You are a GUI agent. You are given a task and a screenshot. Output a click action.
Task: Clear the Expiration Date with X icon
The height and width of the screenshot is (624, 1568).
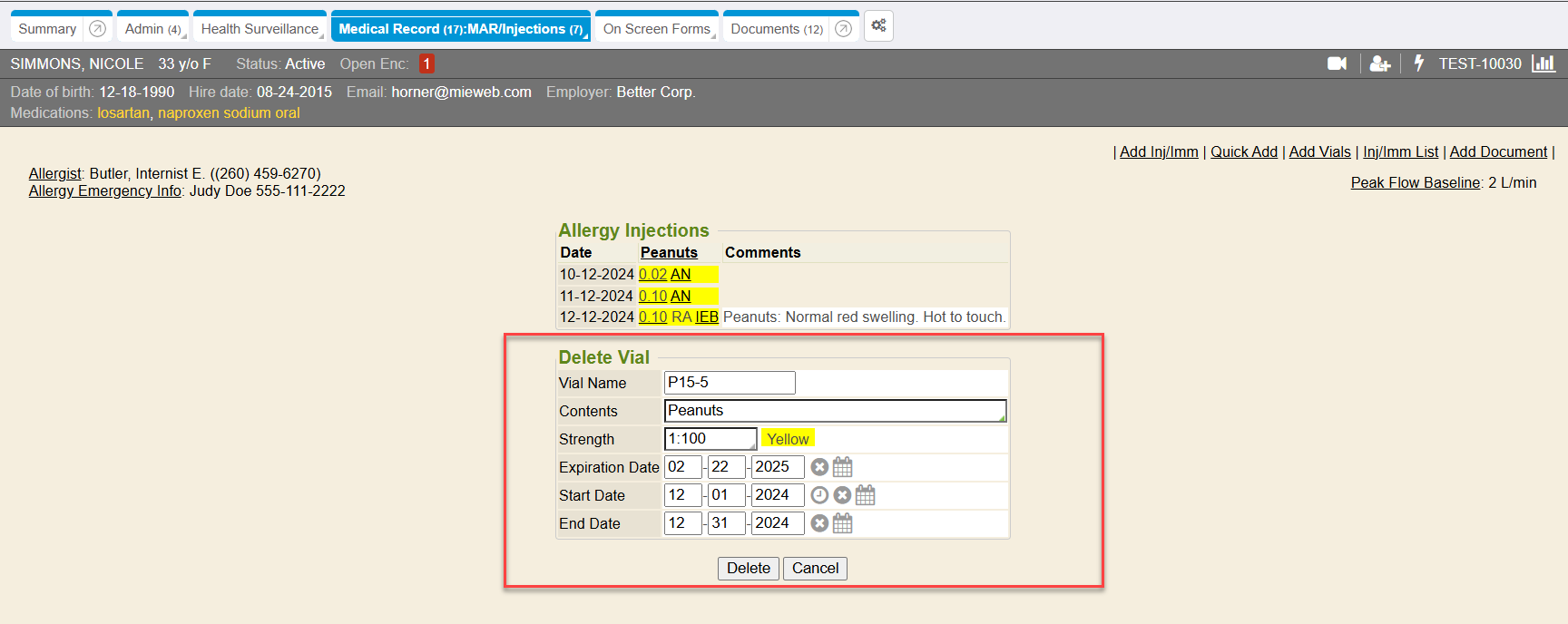pos(819,467)
